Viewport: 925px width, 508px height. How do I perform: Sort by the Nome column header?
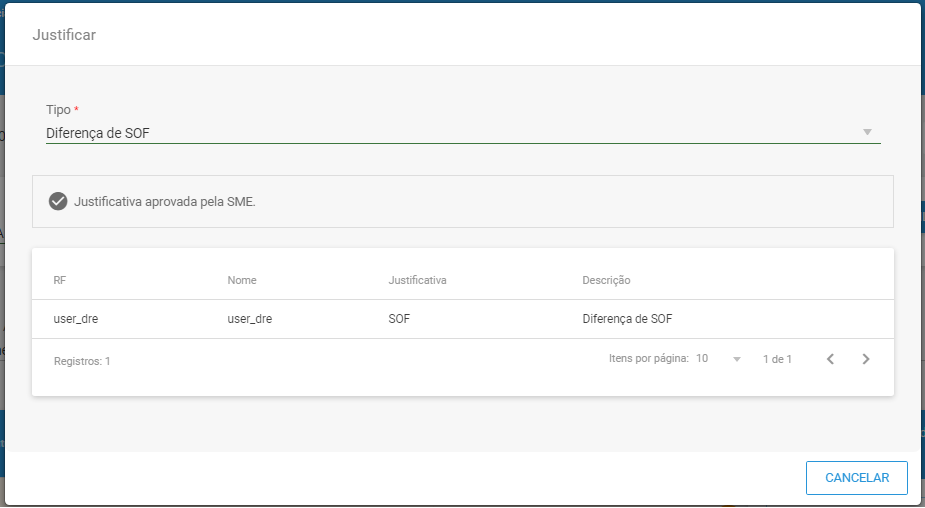tap(242, 280)
